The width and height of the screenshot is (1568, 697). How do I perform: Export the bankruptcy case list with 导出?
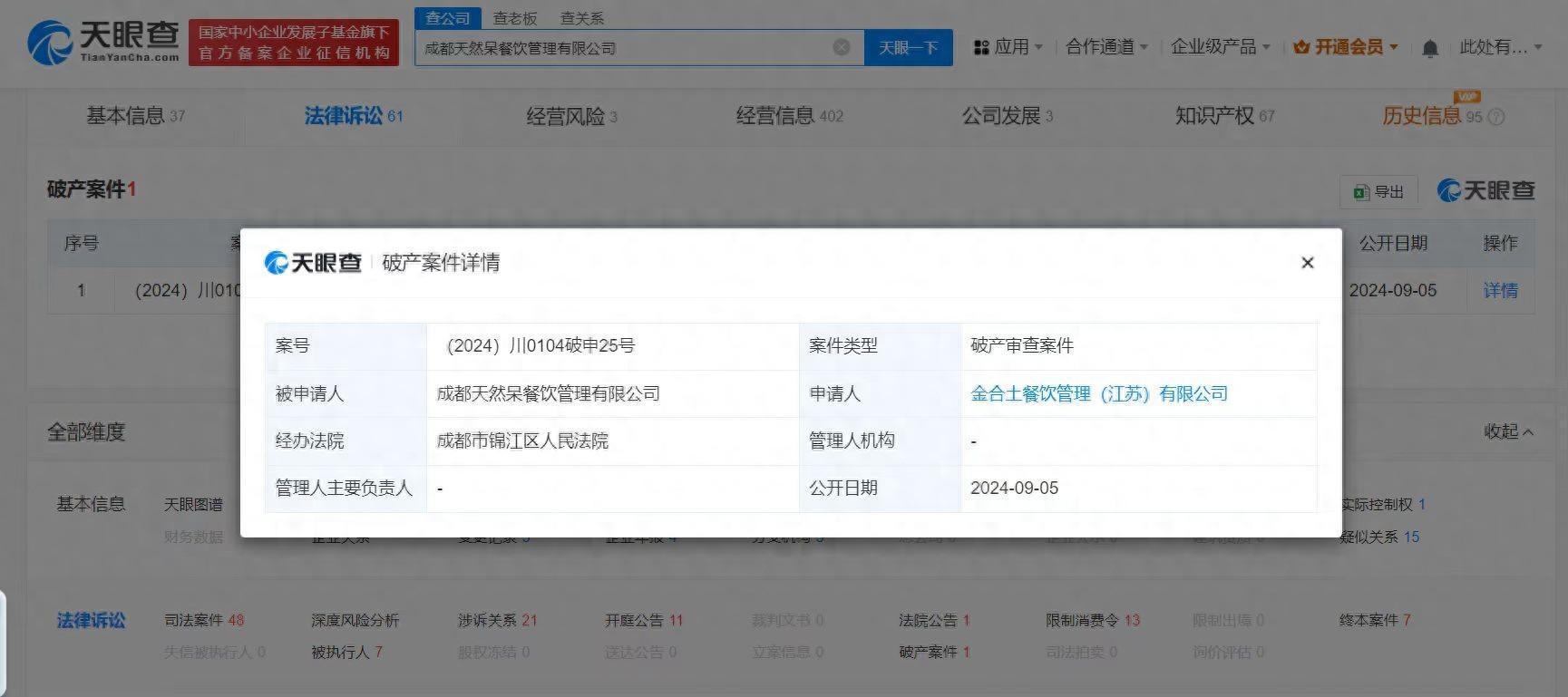pyautogui.click(x=1378, y=191)
